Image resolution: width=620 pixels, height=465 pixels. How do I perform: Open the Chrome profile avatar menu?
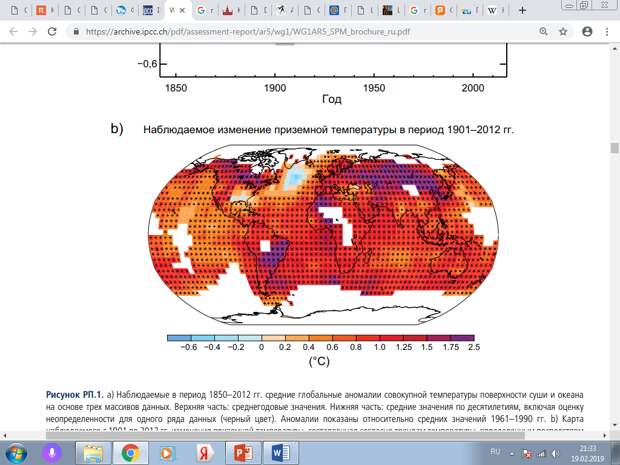click(x=587, y=32)
